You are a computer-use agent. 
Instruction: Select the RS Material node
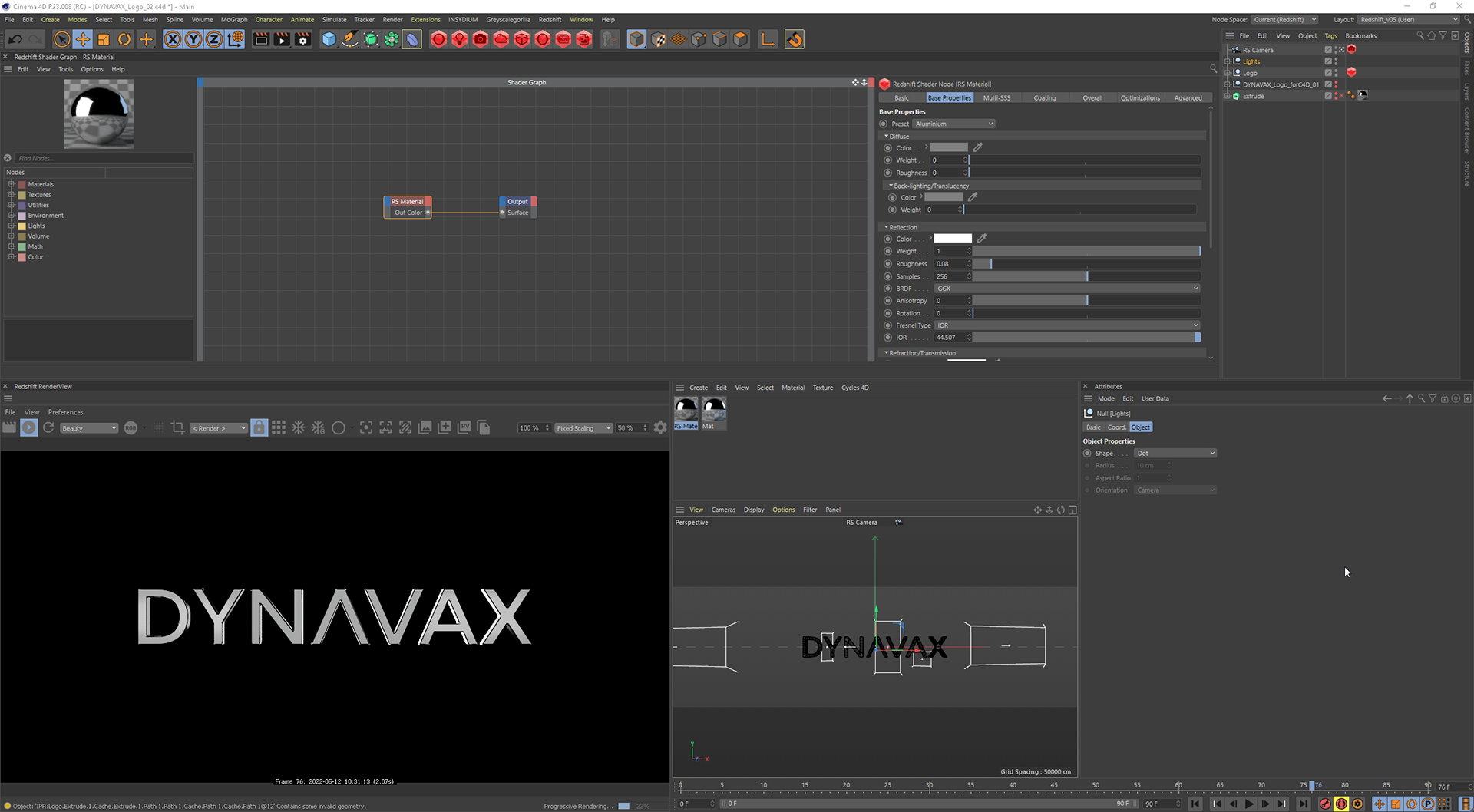pyautogui.click(x=408, y=202)
